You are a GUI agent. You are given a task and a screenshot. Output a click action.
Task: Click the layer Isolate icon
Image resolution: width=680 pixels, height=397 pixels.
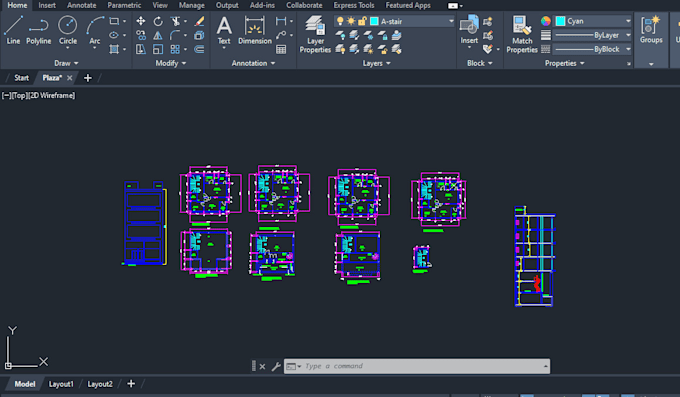[x=354, y=35]
